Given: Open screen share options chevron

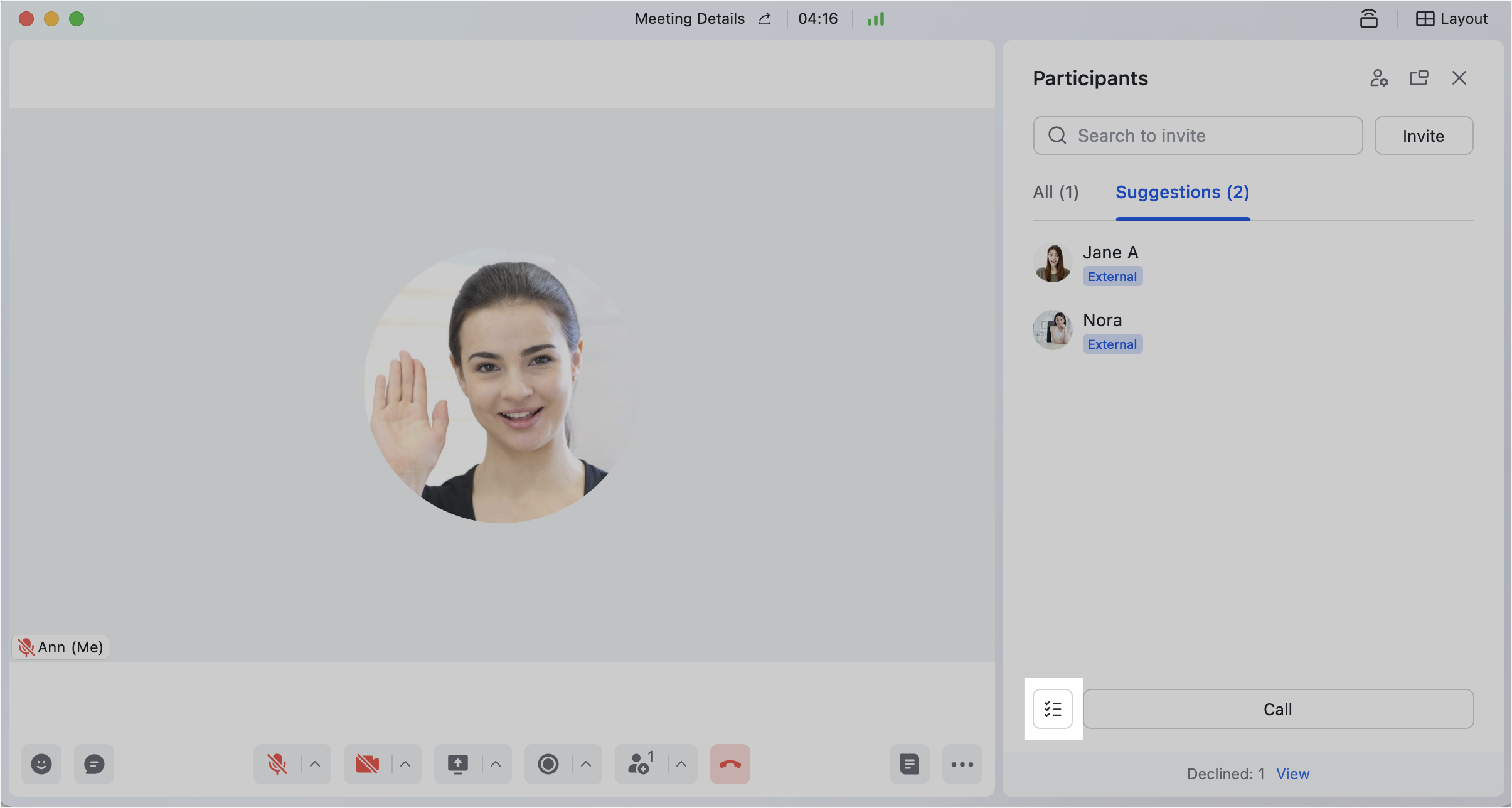Looking at the screenshot, I should 495,764.
